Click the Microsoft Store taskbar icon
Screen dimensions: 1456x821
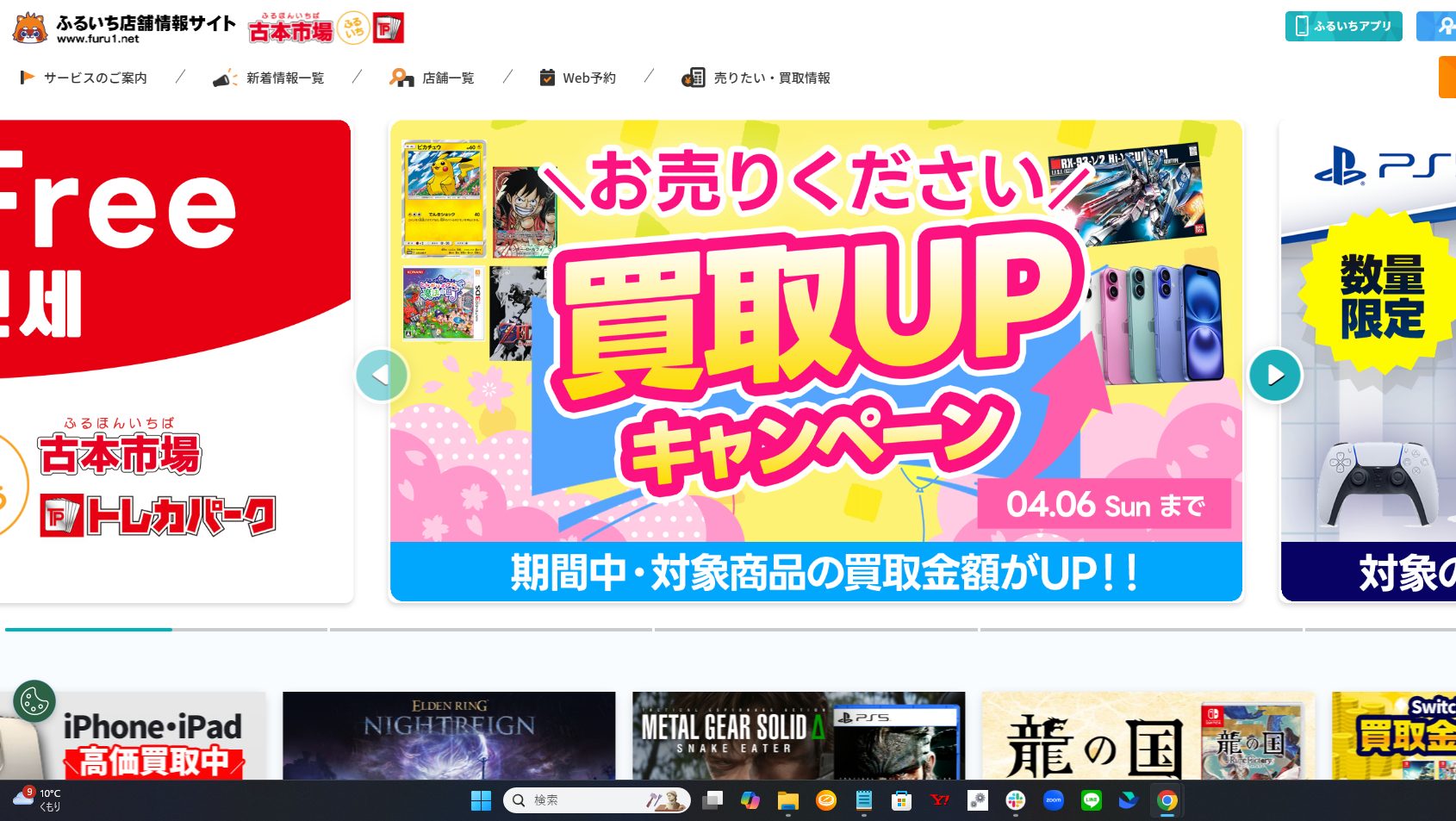point(901,800)
